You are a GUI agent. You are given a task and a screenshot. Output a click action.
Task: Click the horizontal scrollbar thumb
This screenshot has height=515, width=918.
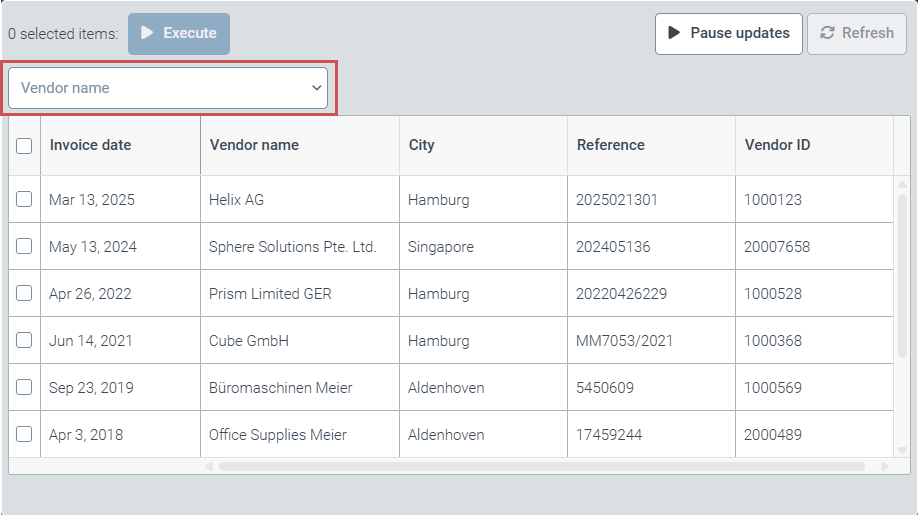pyautogui.click(x=542, y=466)
